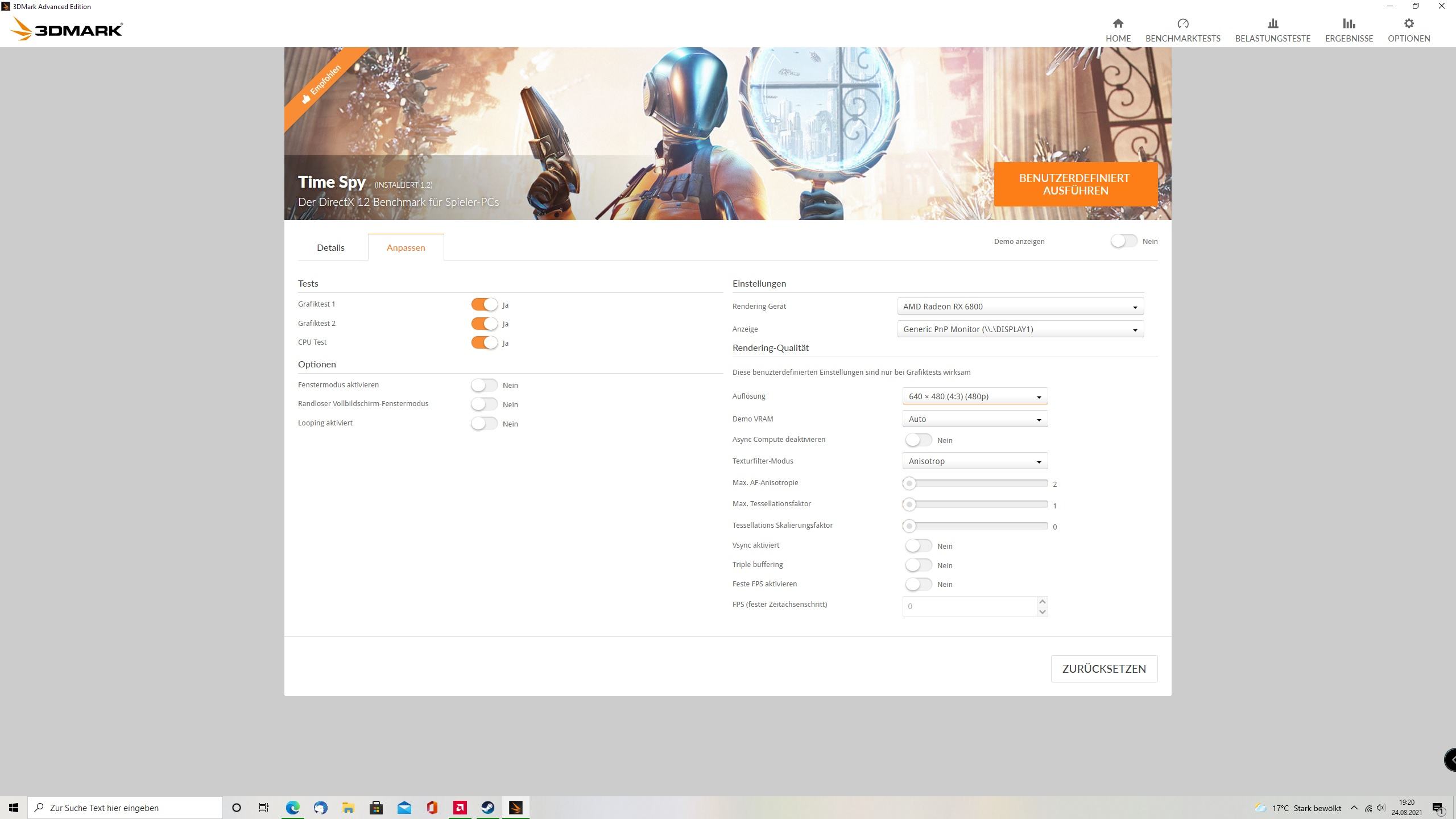Open Task View in taskbar

tap(264, 808)
